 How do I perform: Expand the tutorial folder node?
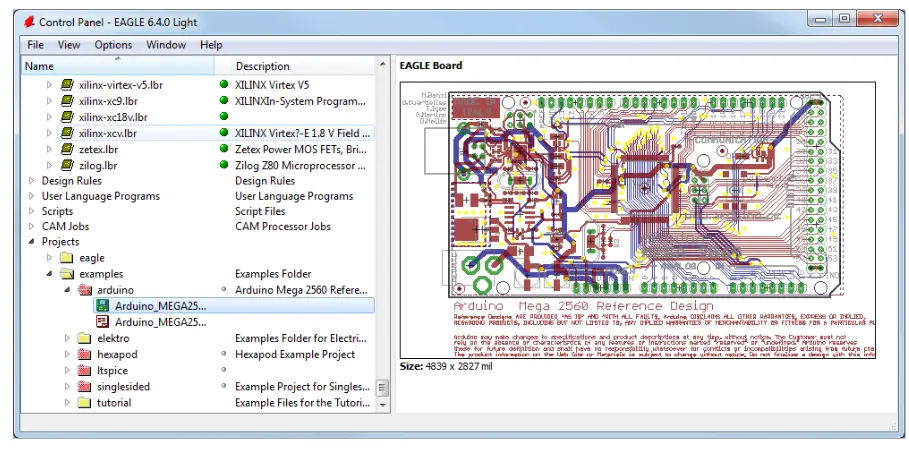click(67, 402)
